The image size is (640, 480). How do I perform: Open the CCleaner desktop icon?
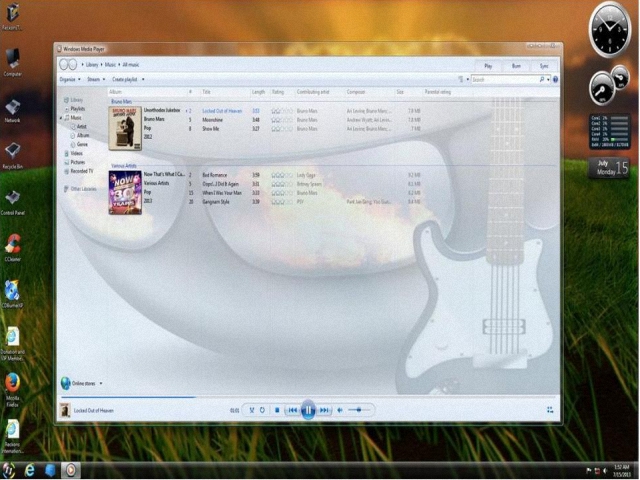(13, 247)
